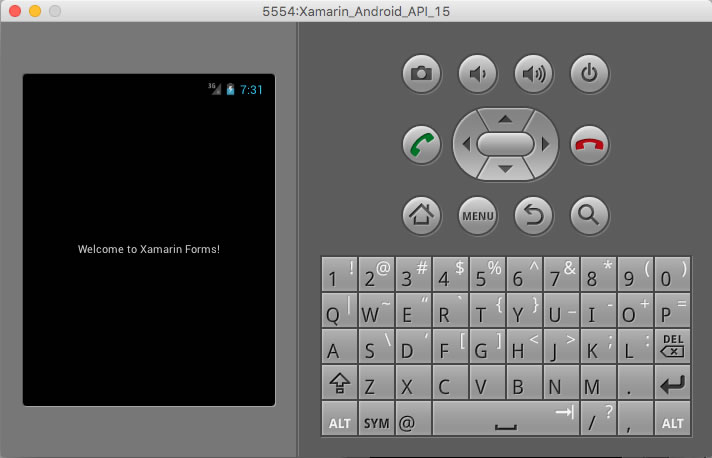The height and width of the screenshot is (458, 712).
Task: Click the 2 number key
Action: coord(376,274)
